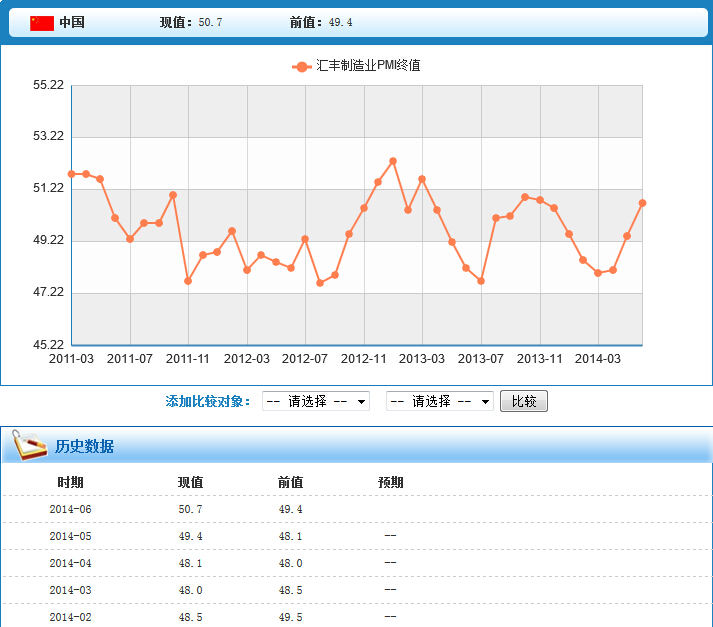This screenshot has height=627, width=713.
Task: Click the 前值 column header in table
Action: (290, 483)
